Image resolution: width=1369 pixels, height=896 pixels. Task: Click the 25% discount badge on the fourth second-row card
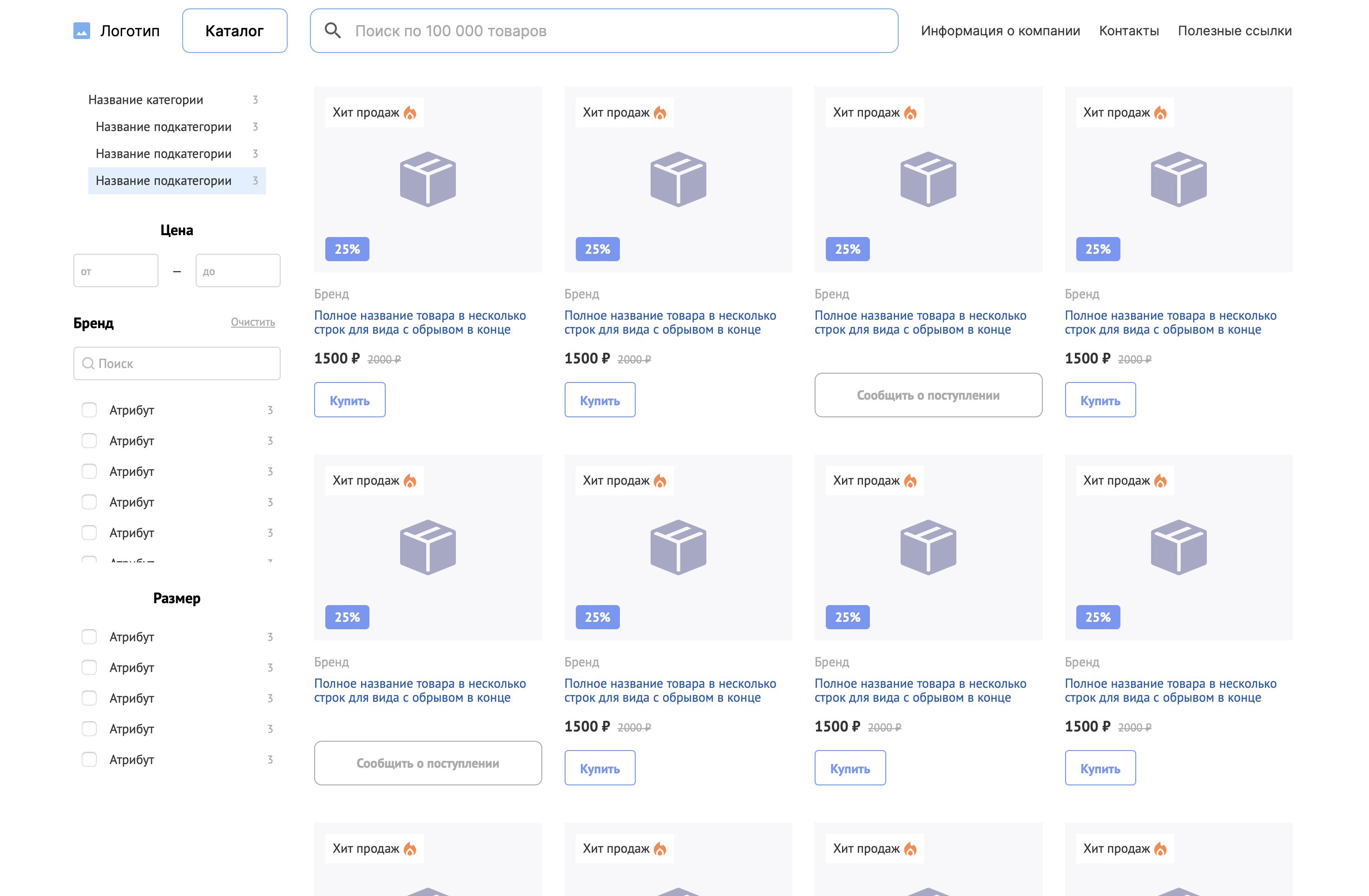[1098, 617]
